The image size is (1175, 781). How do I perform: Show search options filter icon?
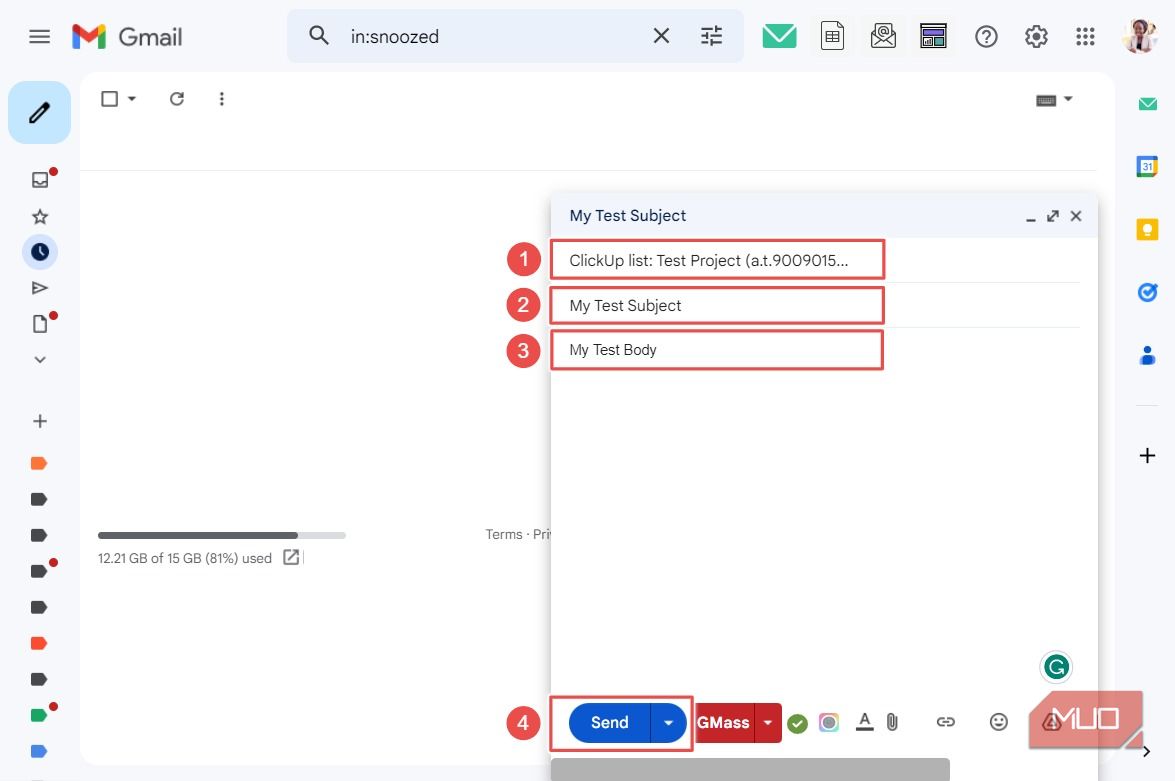point(711,35)
